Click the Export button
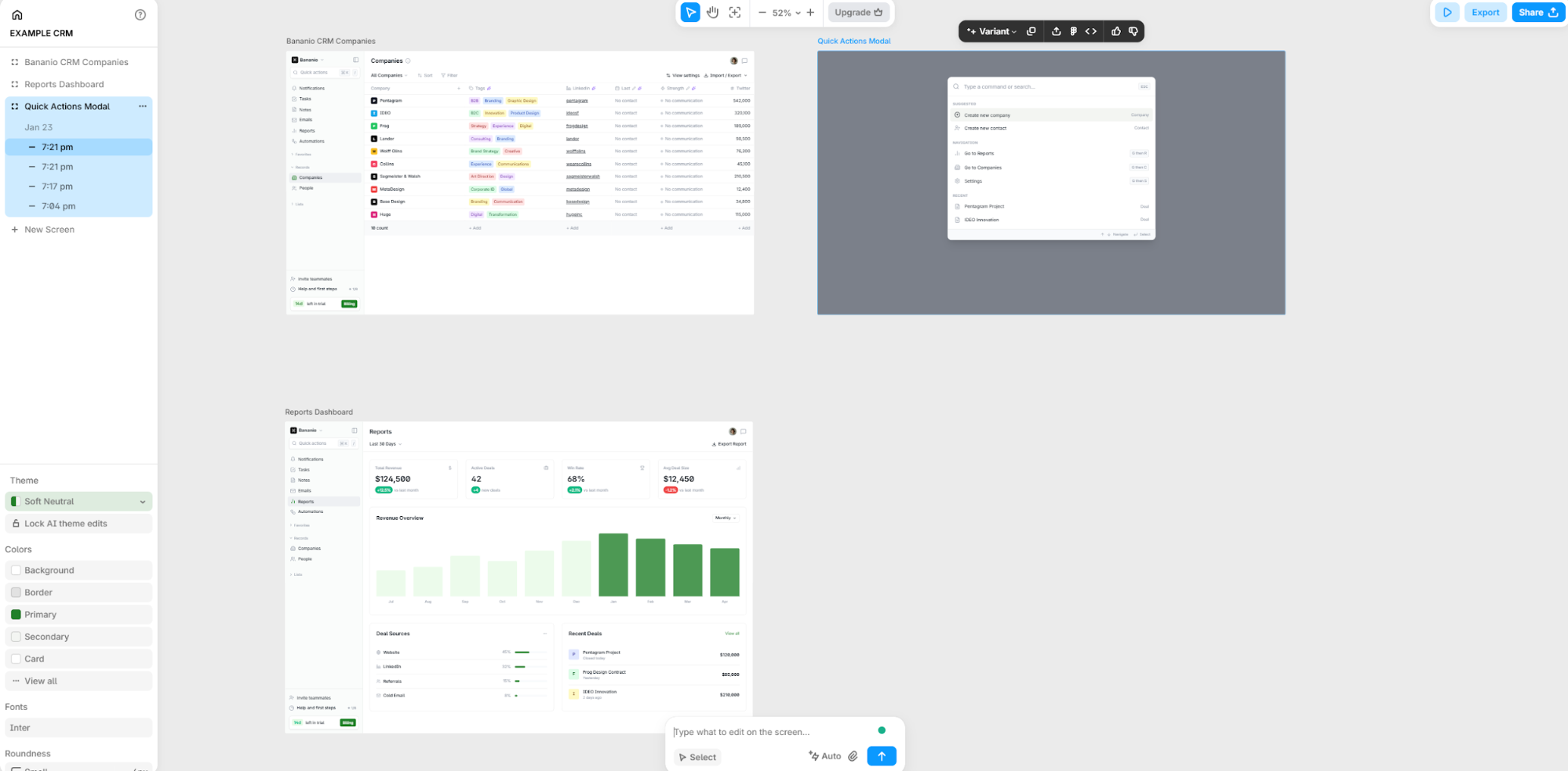Screen dimensions: 1568x771 [1485, 13]
